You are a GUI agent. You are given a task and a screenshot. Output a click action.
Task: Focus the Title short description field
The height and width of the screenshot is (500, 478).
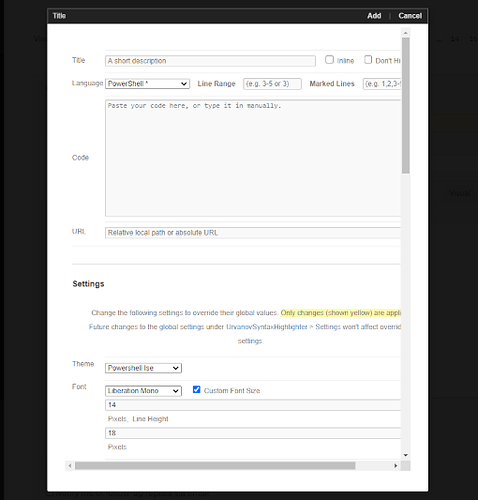tap(210, 61)
